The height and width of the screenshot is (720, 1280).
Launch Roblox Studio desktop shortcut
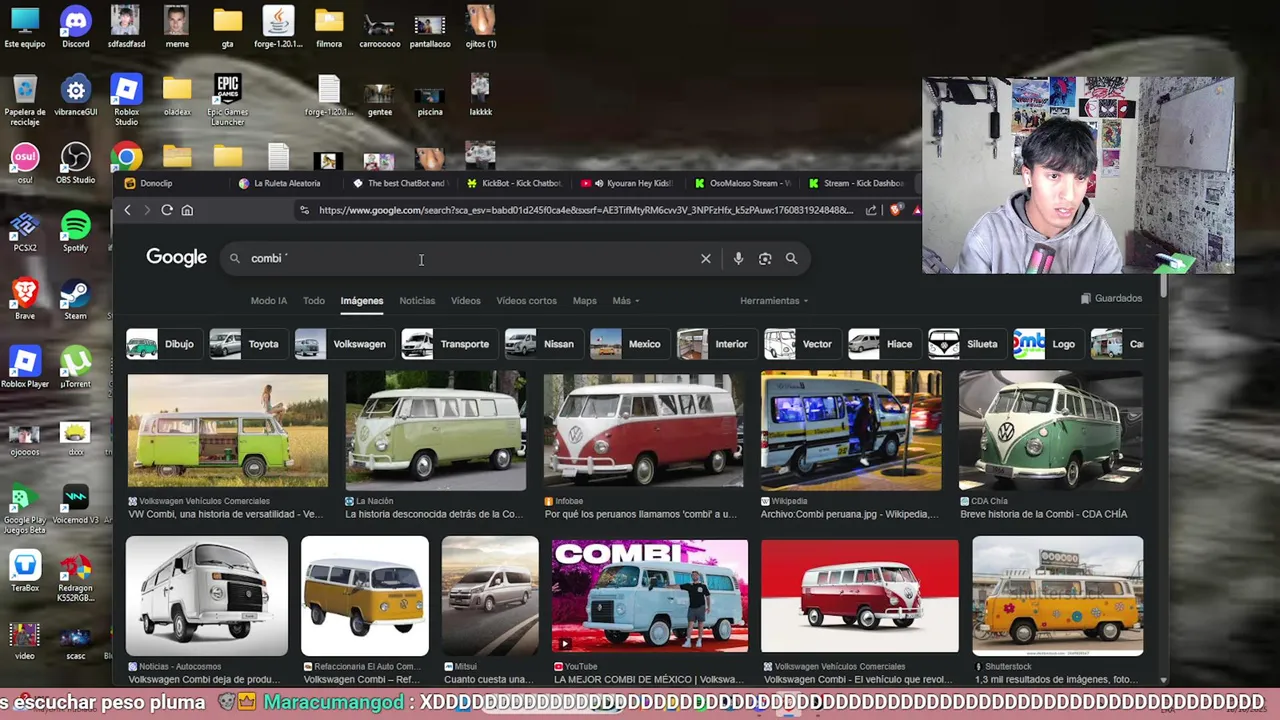(126, 100)
